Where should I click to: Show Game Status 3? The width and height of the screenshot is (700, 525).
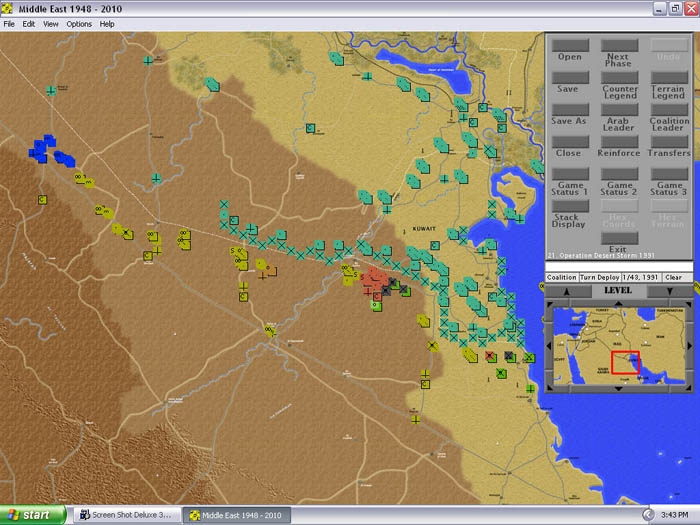669,174
